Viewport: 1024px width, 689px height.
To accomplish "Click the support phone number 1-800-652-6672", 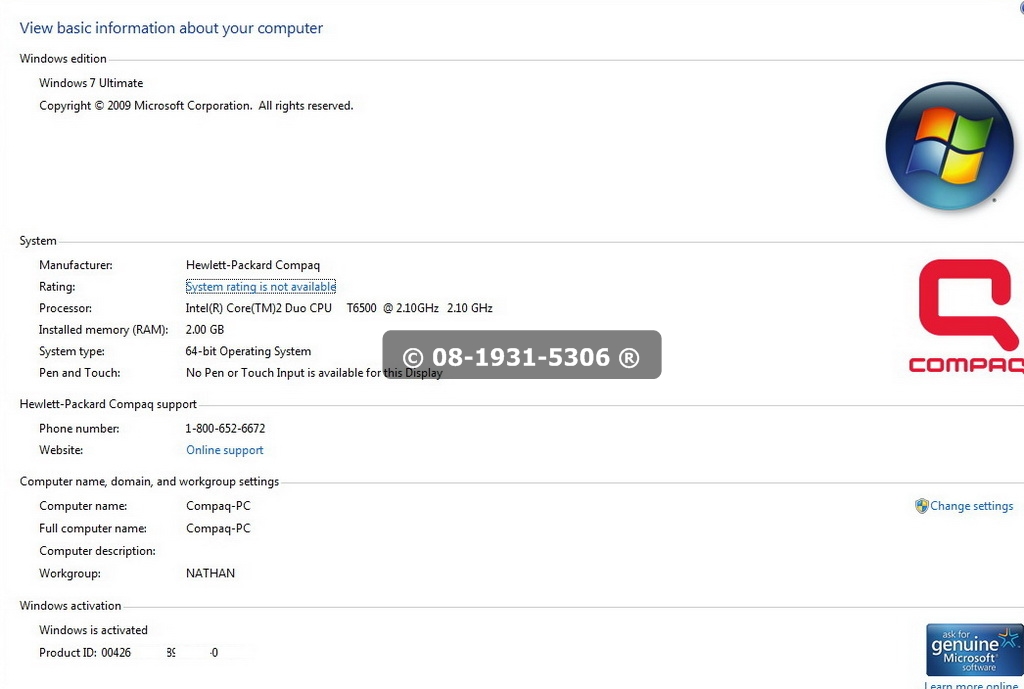I will click(225, 428).
